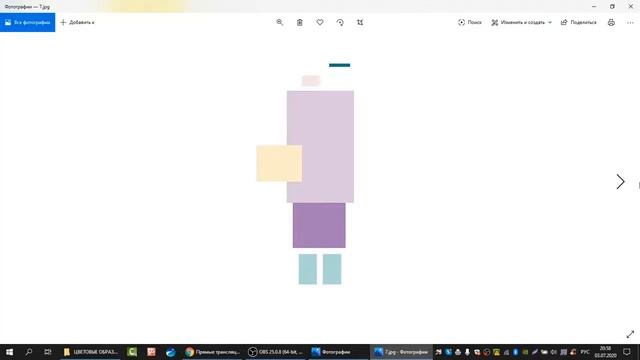Viewport: 640px width, 360px height.
Task: Switch to the 'ЦВЕТОВЫЕ ОБРАЗ...' folder taskbar item
Action: 91,352
